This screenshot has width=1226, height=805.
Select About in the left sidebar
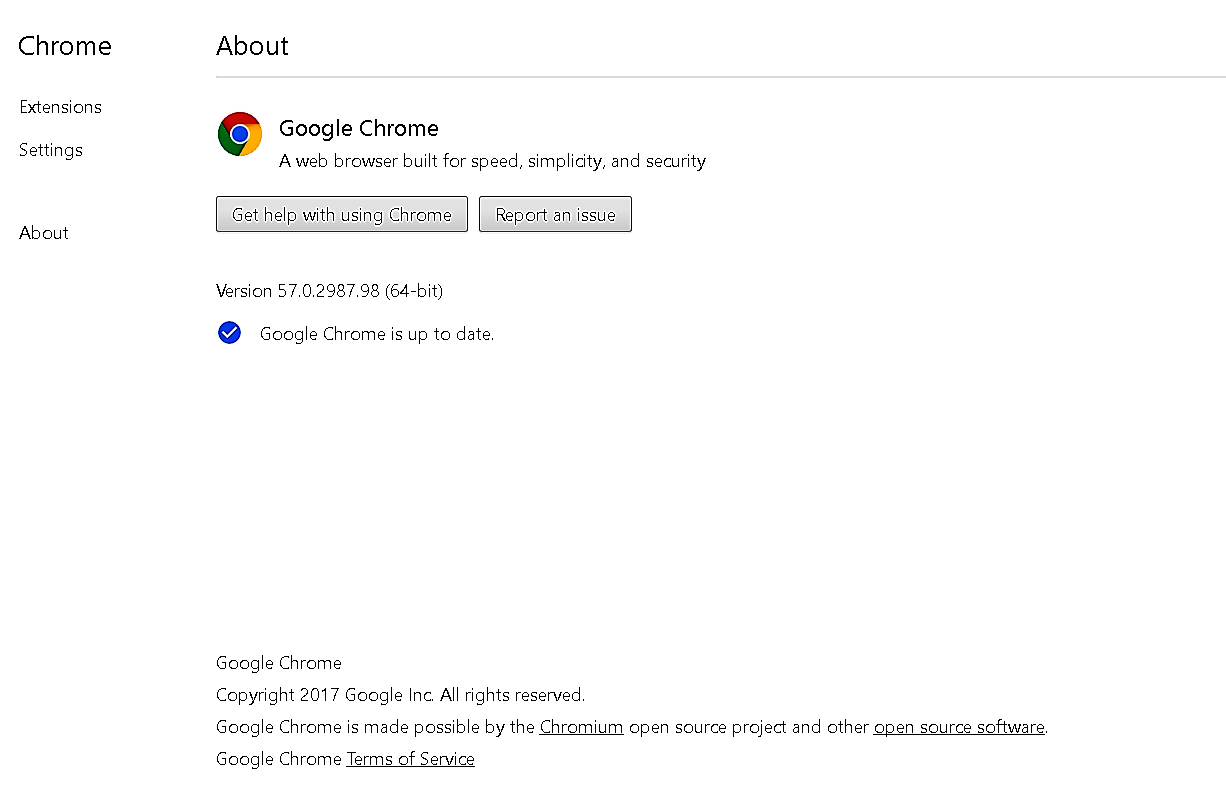click(44, 233)
